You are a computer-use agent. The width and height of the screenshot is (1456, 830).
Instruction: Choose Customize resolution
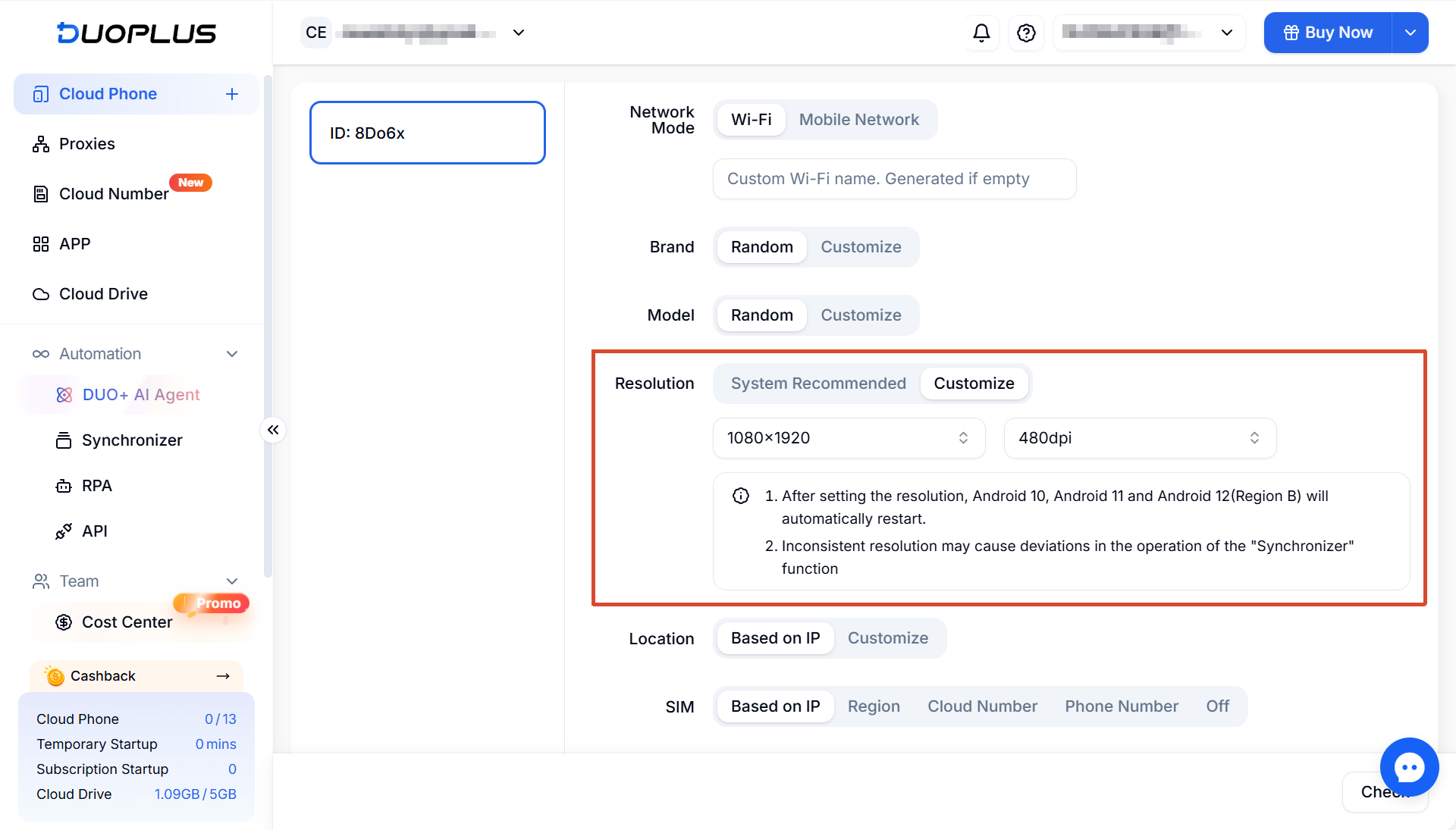pos(974,384)
